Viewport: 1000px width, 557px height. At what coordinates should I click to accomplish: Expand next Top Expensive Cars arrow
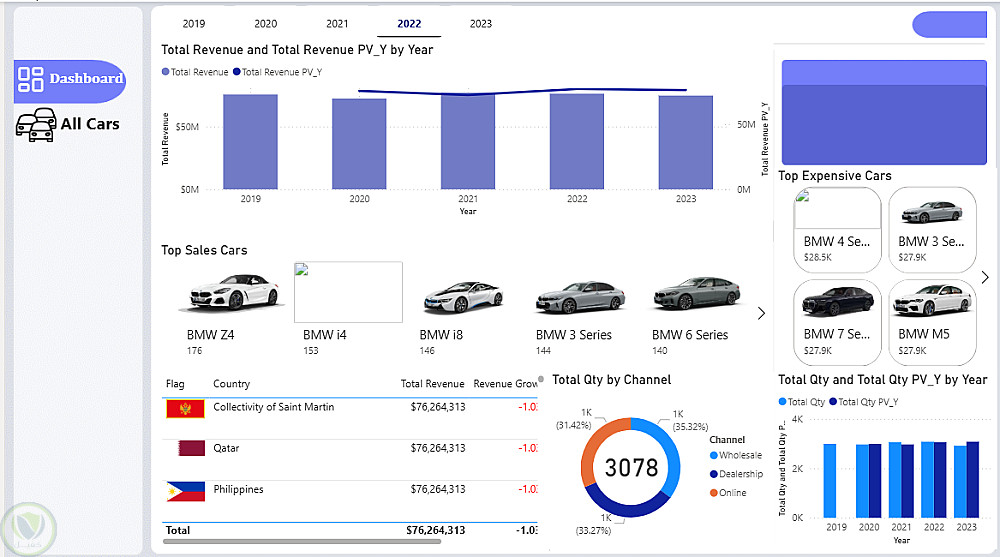point(985,278)
